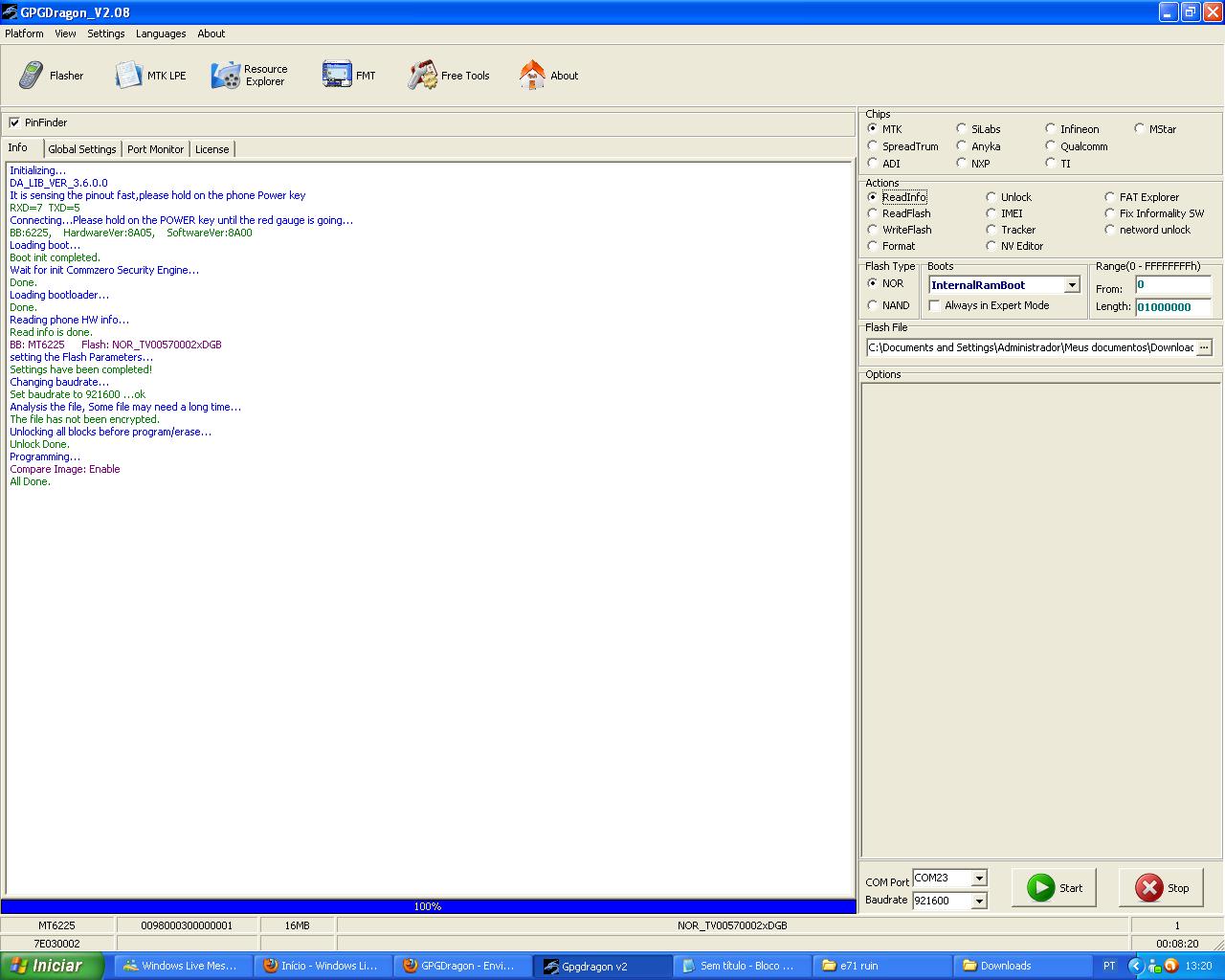Image resolution: width=1225 pixels, height=980 pixels.
Task: Choose the Tracker action
Action: 991,229
